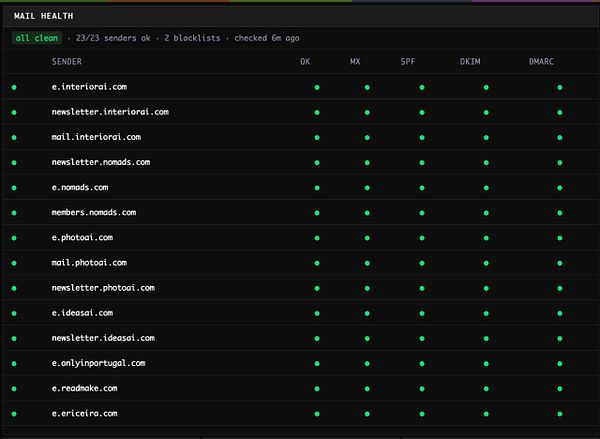Click the DMARC status dot for e.interiorai.com
The image size is (600, 439).
(x=560, y=88)
